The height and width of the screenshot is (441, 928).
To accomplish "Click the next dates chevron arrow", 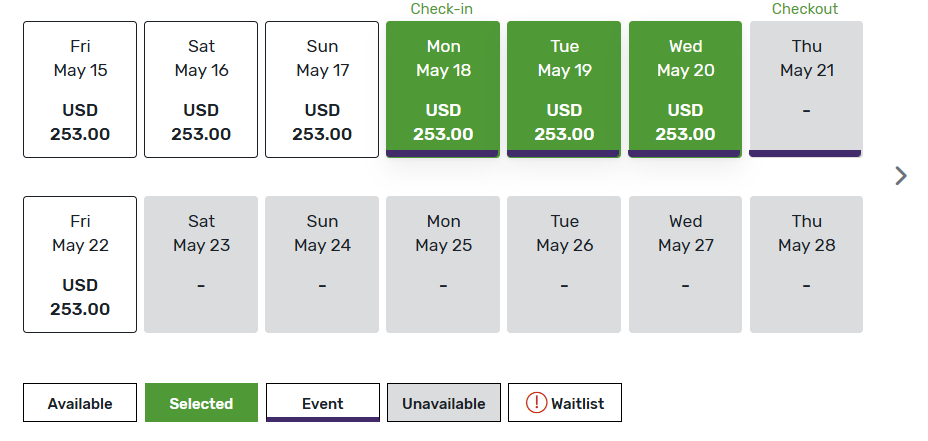I will coord(901,176).
